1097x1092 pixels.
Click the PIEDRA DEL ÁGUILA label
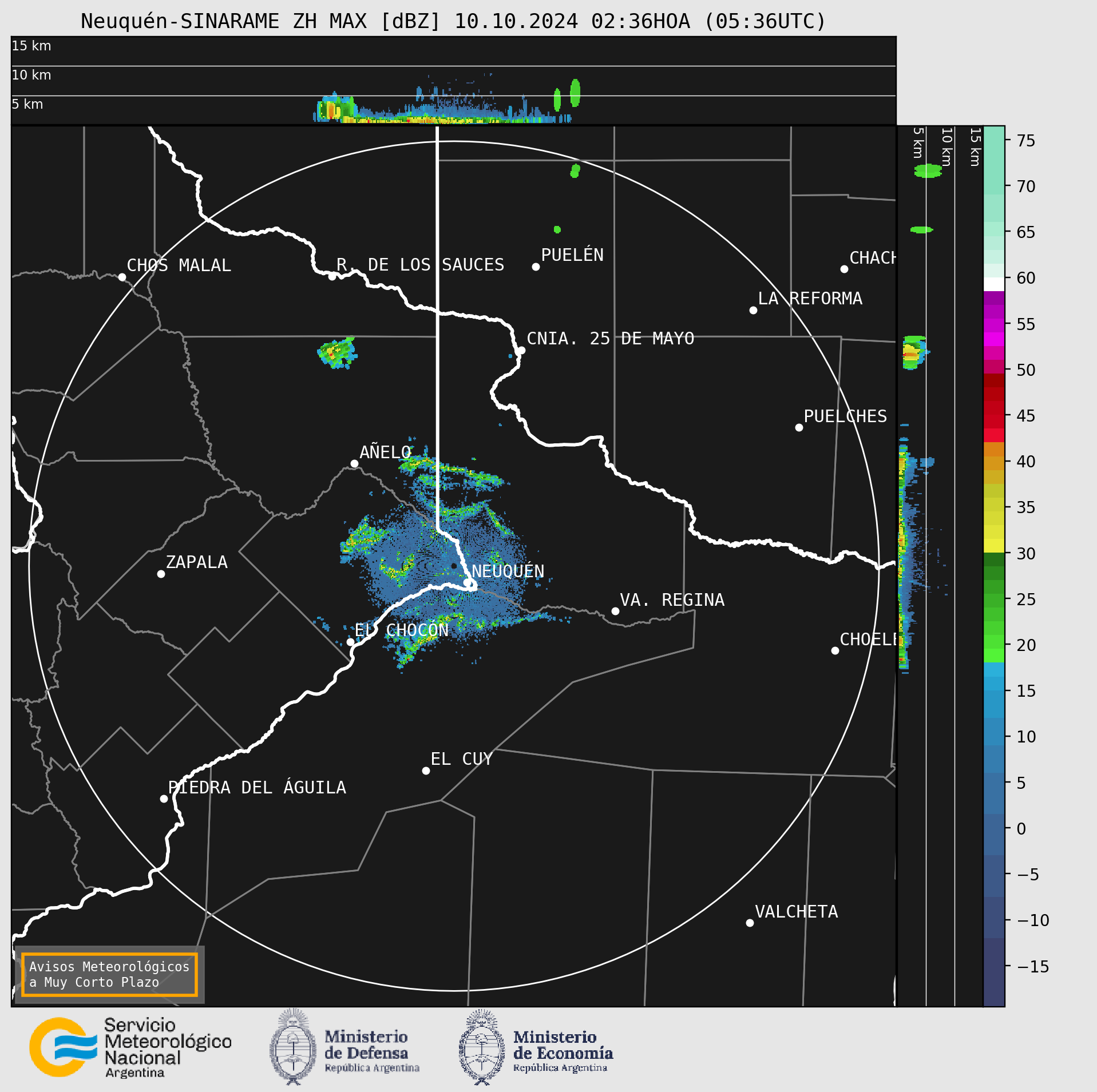257,787
